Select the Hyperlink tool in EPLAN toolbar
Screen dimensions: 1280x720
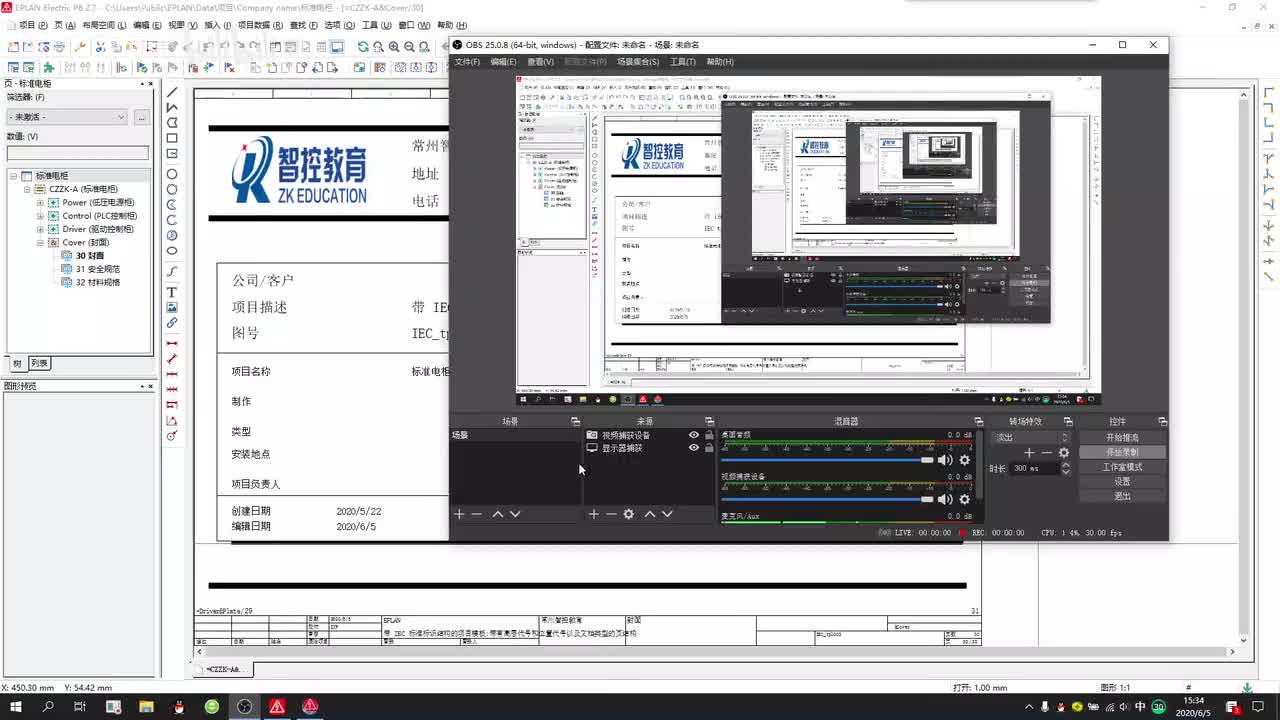point(172,323)
